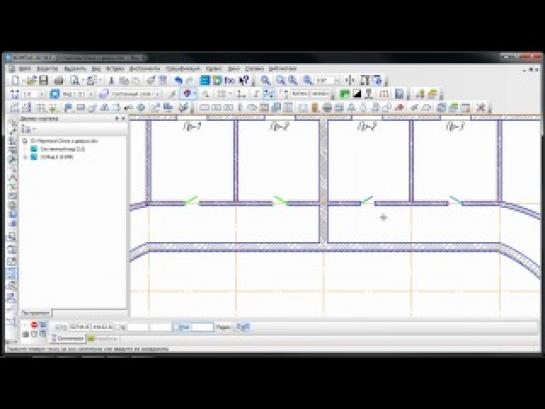Open the view number dropdown
Screen dimensions: 545x409
(91, 94)
